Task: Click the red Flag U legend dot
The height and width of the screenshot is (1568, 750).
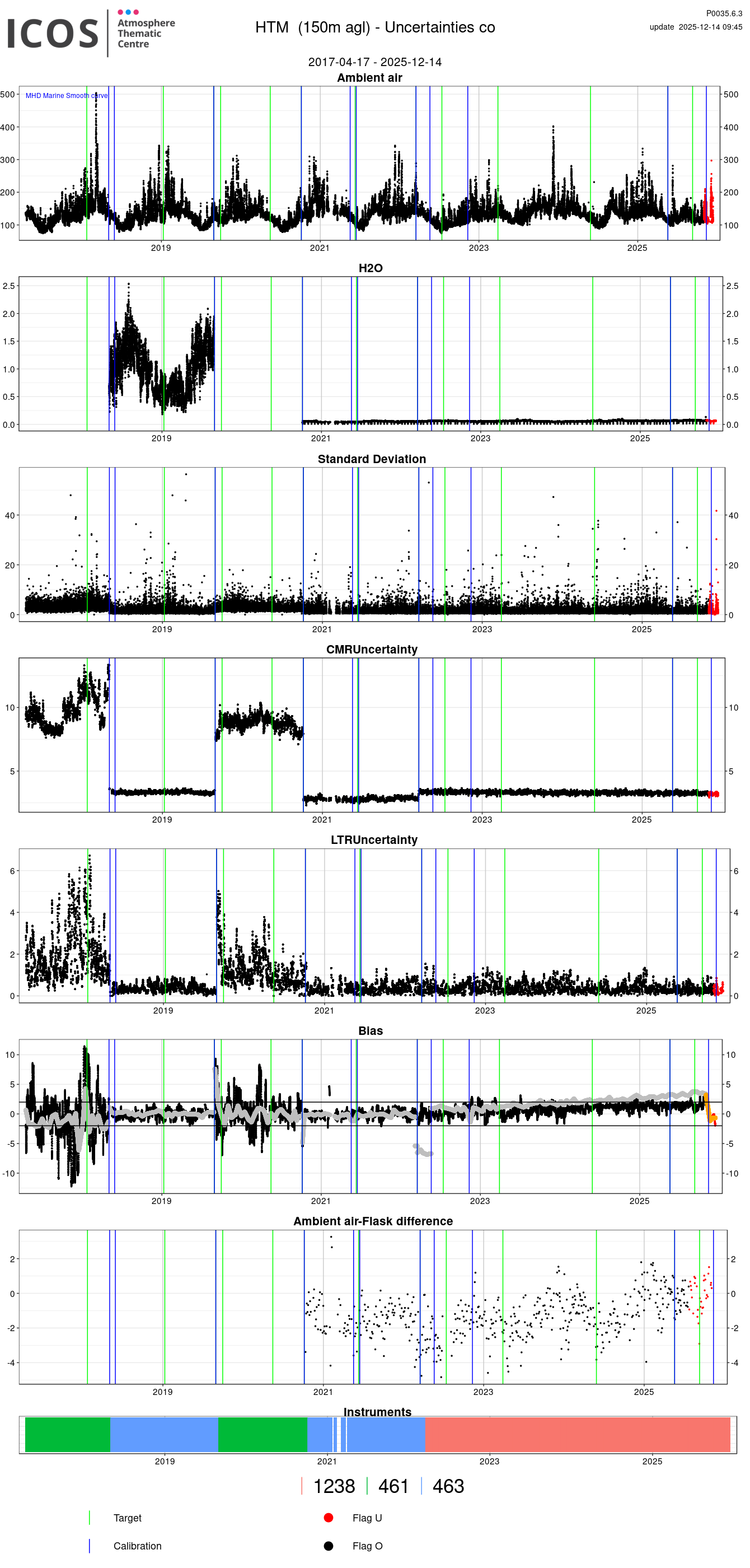Action: 329,1518
